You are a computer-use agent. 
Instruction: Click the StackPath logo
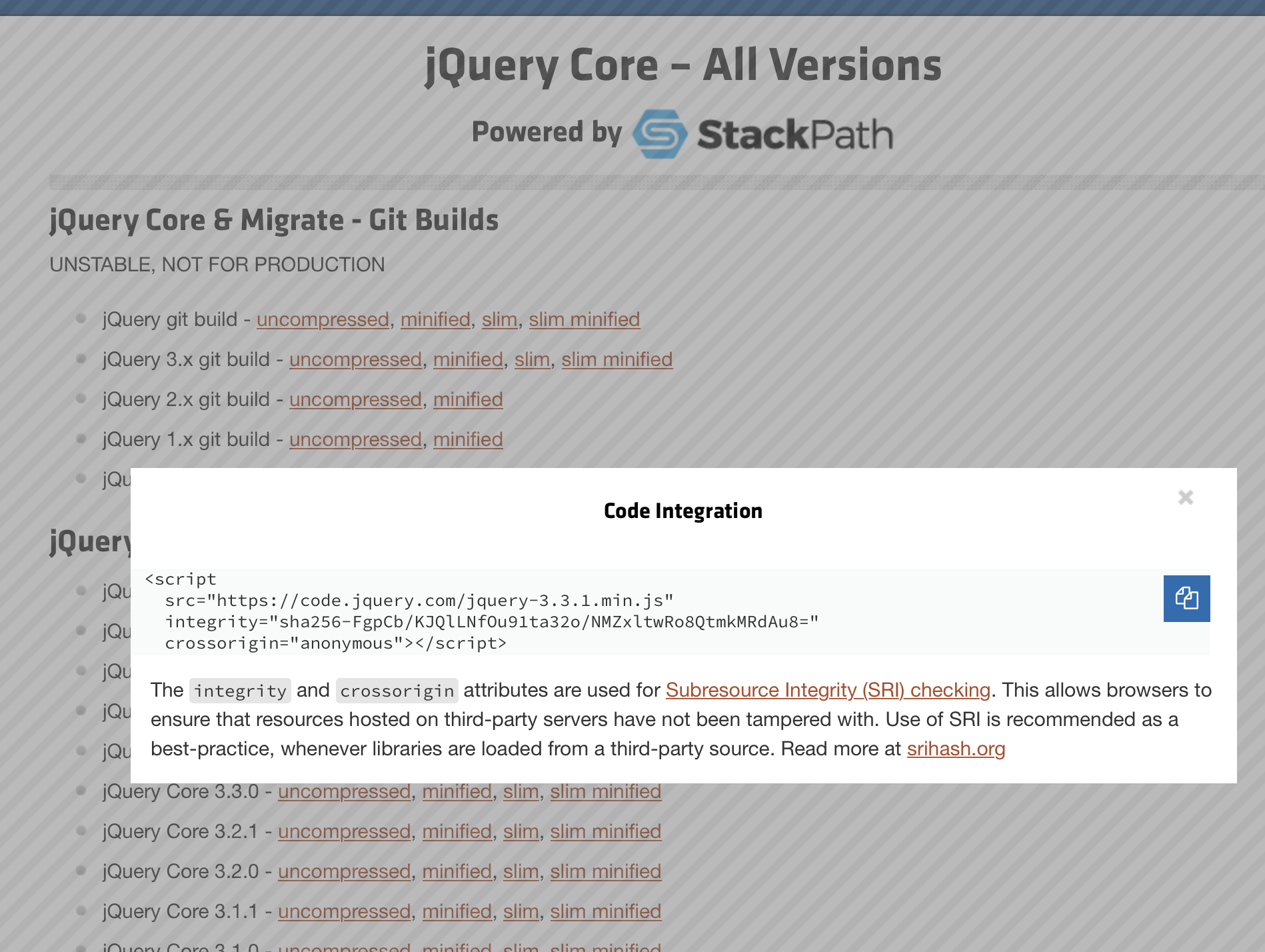click(762, 133)
